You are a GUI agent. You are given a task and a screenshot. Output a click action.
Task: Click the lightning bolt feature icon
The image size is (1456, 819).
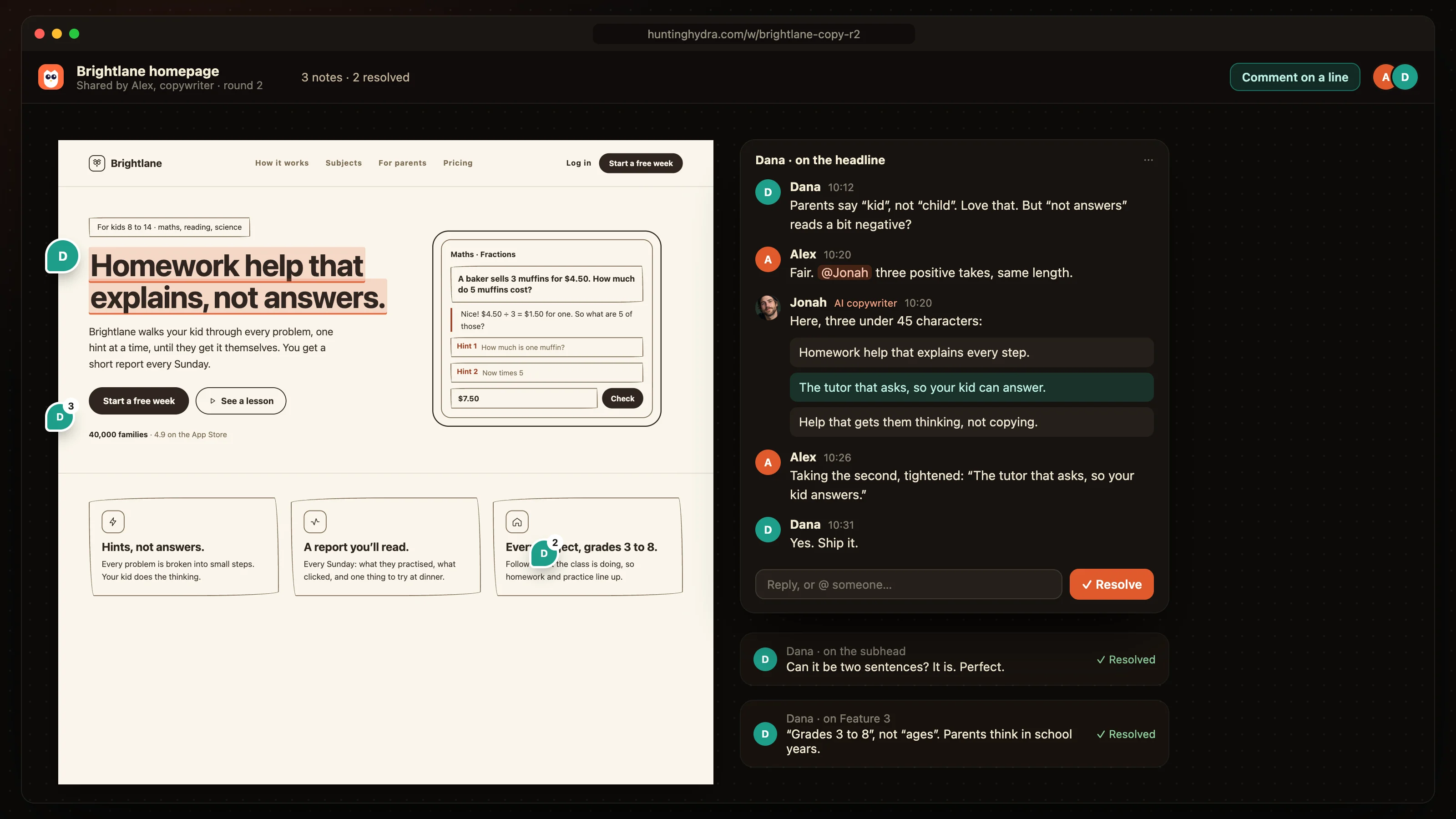[113, 522]
